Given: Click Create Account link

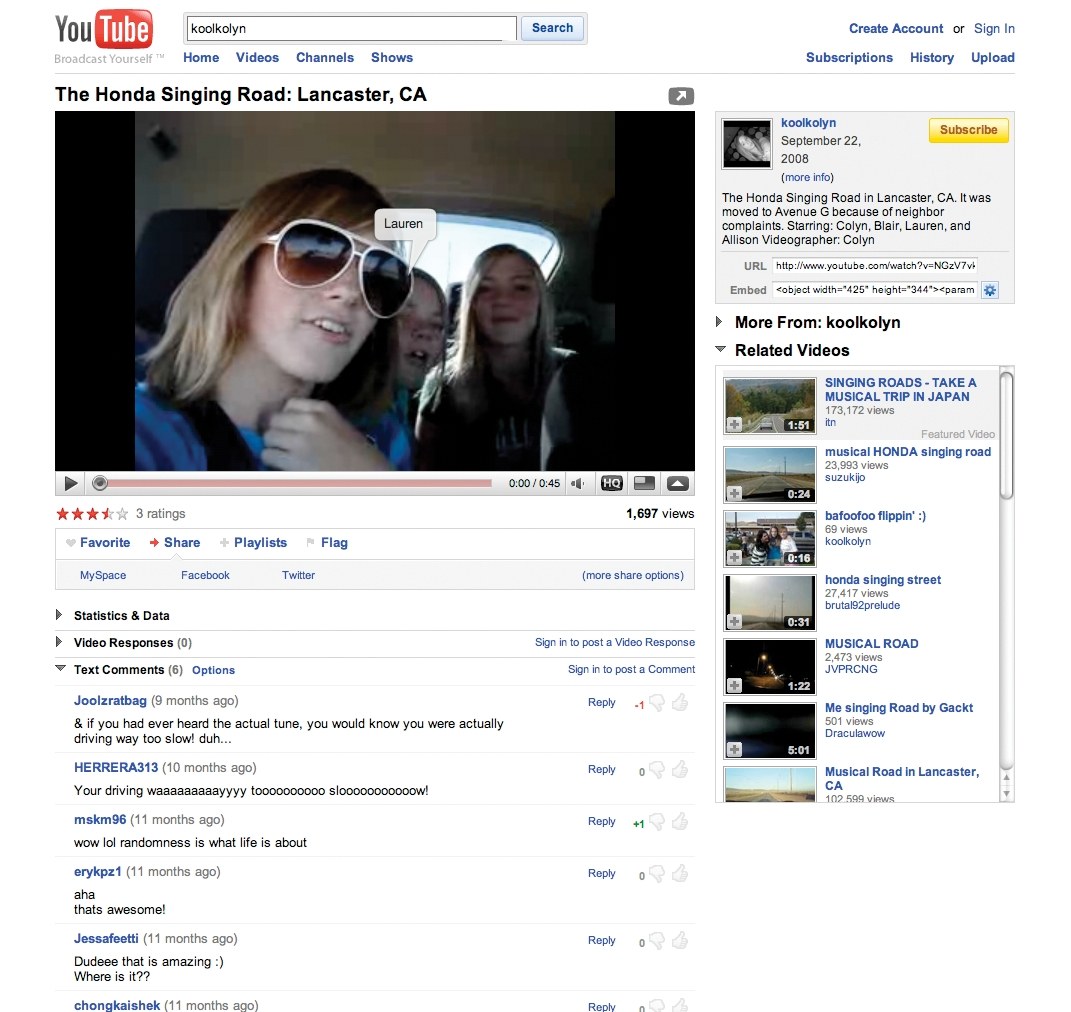Looking at the screenshot, I should tap(896, 29).
